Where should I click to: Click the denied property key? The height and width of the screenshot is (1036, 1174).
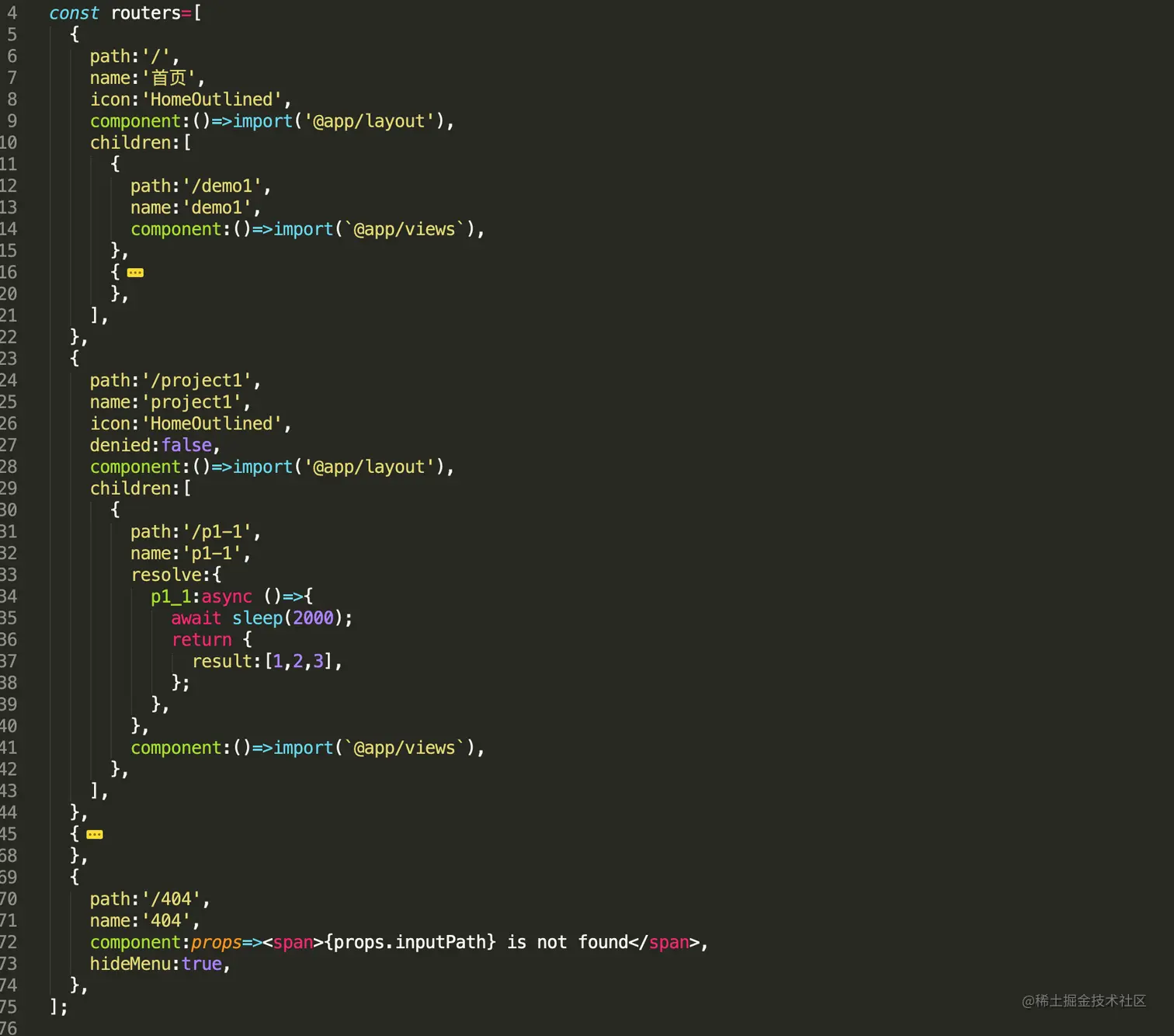tap(120, 445)
